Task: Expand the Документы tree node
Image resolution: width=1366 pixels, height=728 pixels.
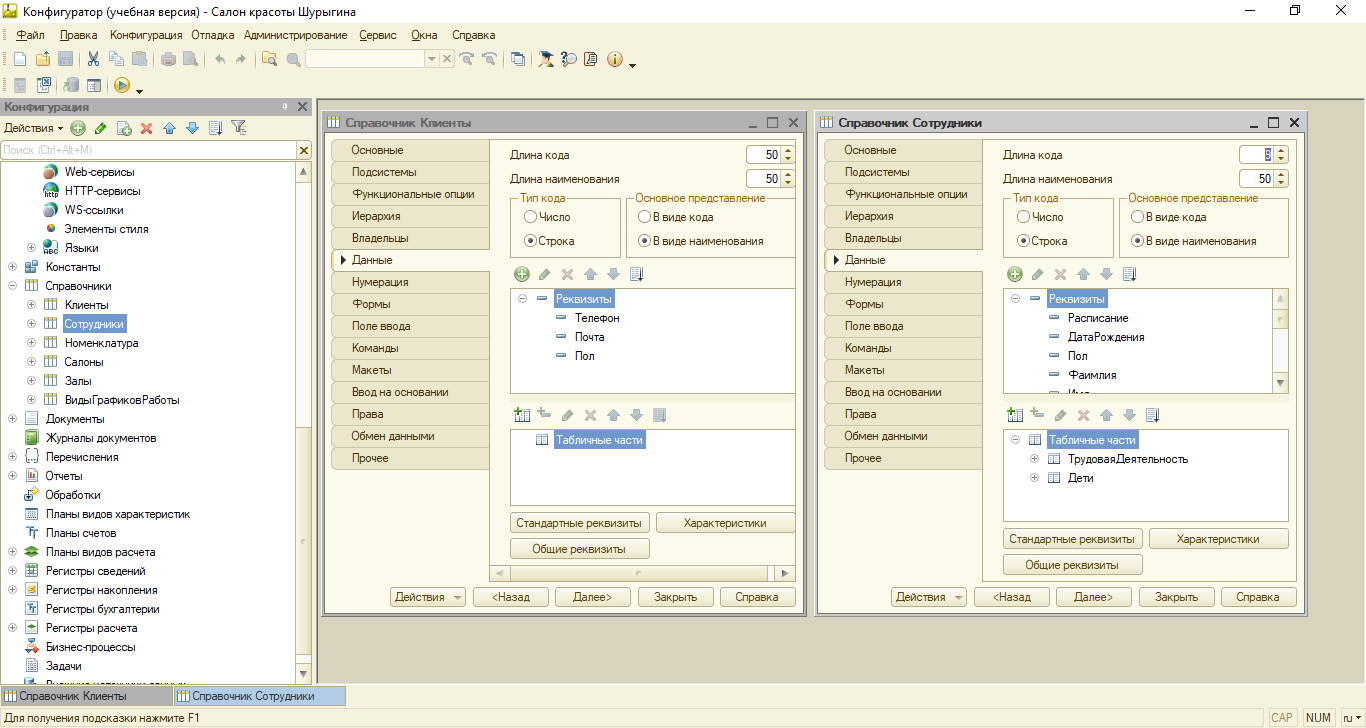Action: (x=12, y=419)
